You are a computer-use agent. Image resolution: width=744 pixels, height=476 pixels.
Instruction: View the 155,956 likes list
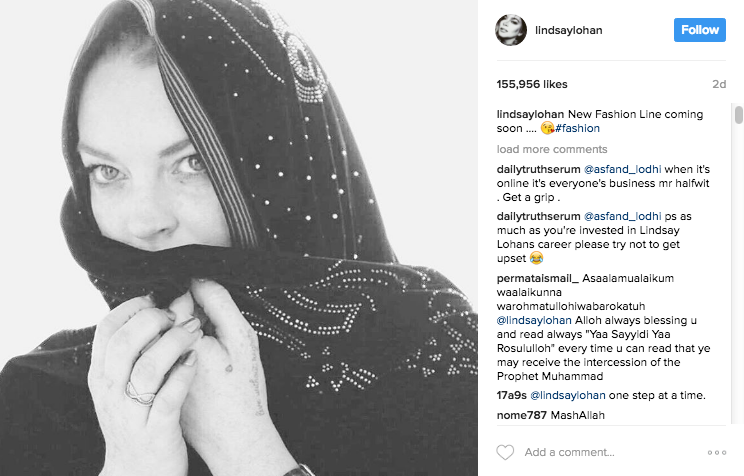coord(532,84)
